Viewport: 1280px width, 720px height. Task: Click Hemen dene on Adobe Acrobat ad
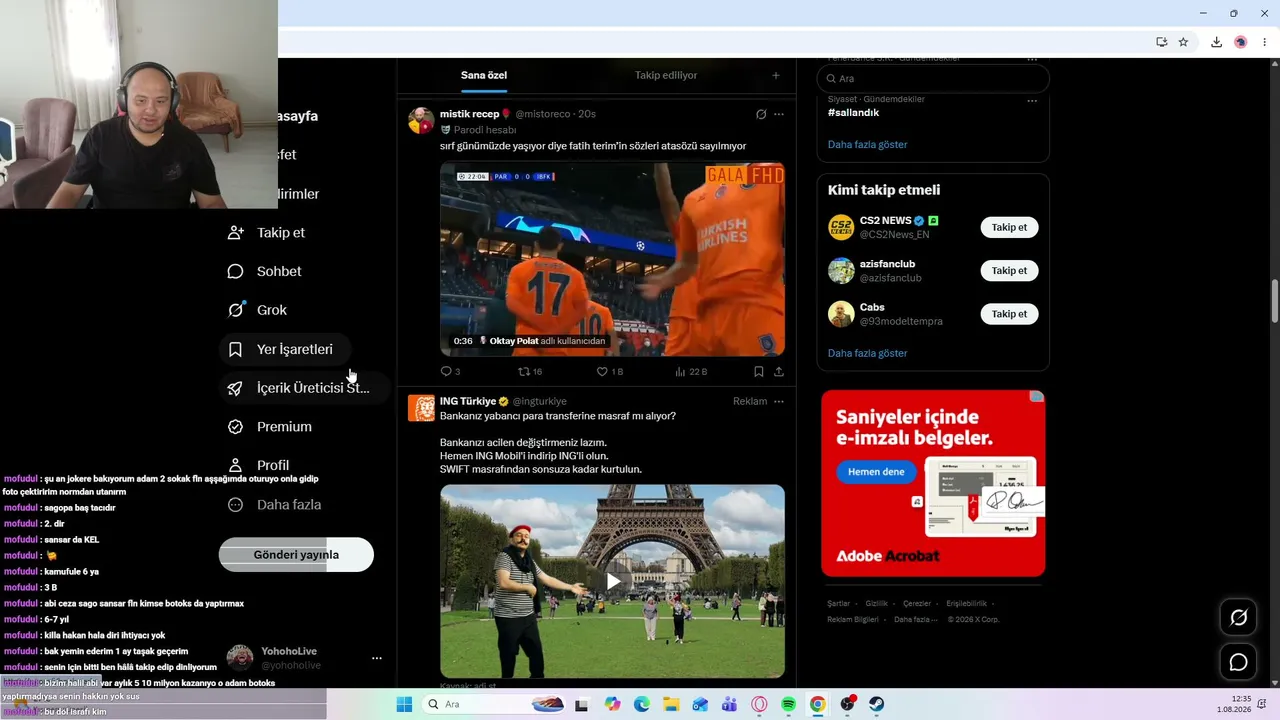(876, 472)
